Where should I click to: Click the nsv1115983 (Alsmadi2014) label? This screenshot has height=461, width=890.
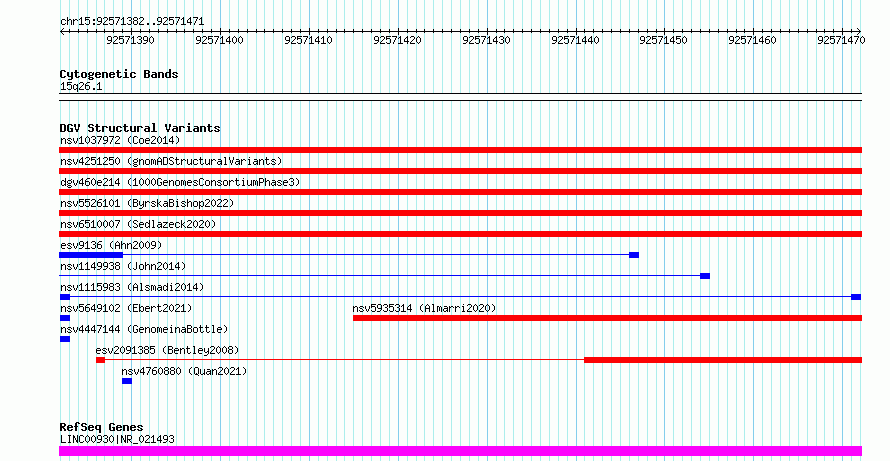(x=132, y=287)
